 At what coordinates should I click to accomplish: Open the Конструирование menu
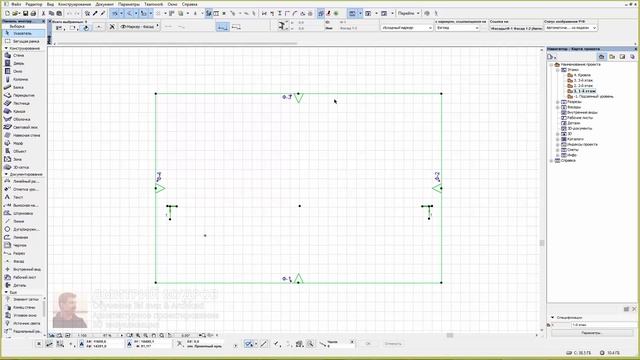[x=74, y=4]
